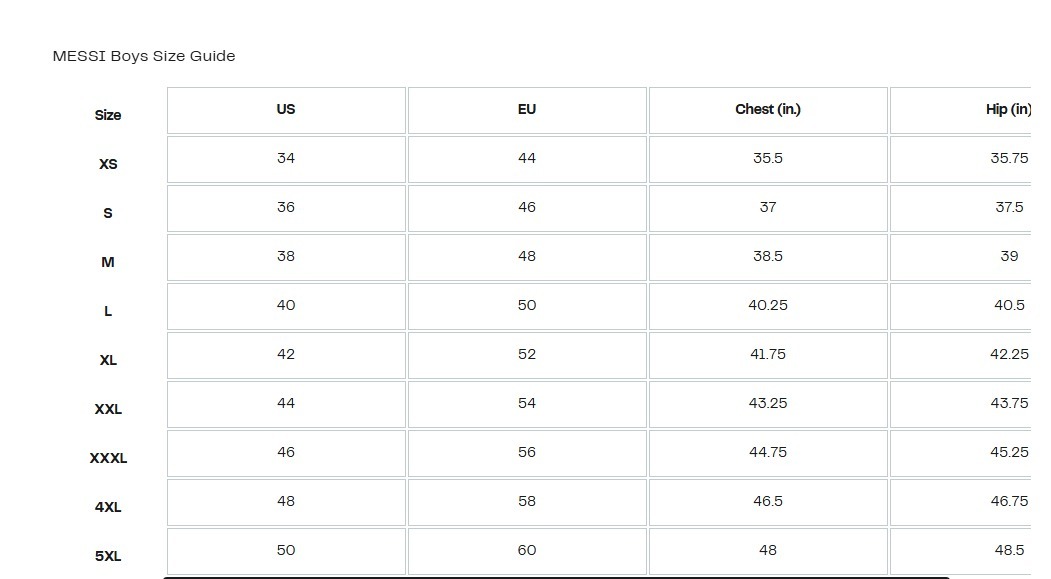This screenshot has width=1051, height=579.
Task: Click the Chest (in.) column header
Action: [x=768, y=109]
